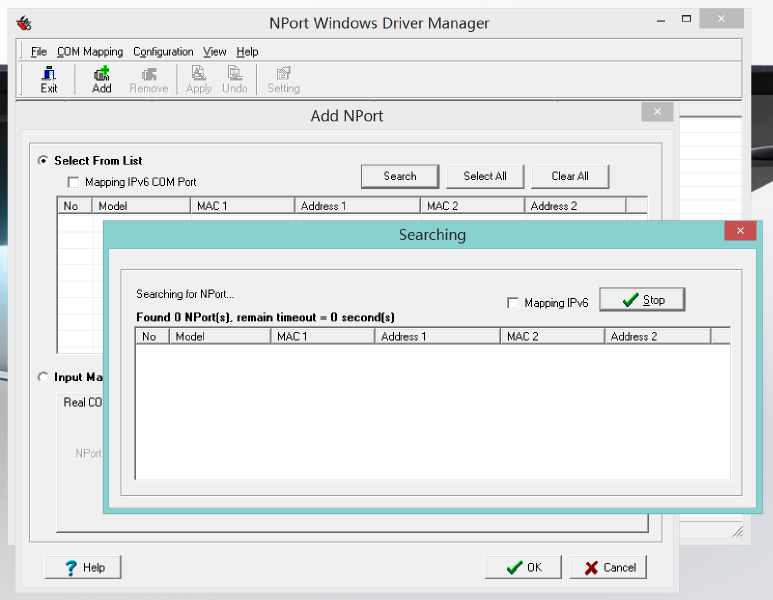Click the Add NPort toolbar icon

[x=102, y=80]
